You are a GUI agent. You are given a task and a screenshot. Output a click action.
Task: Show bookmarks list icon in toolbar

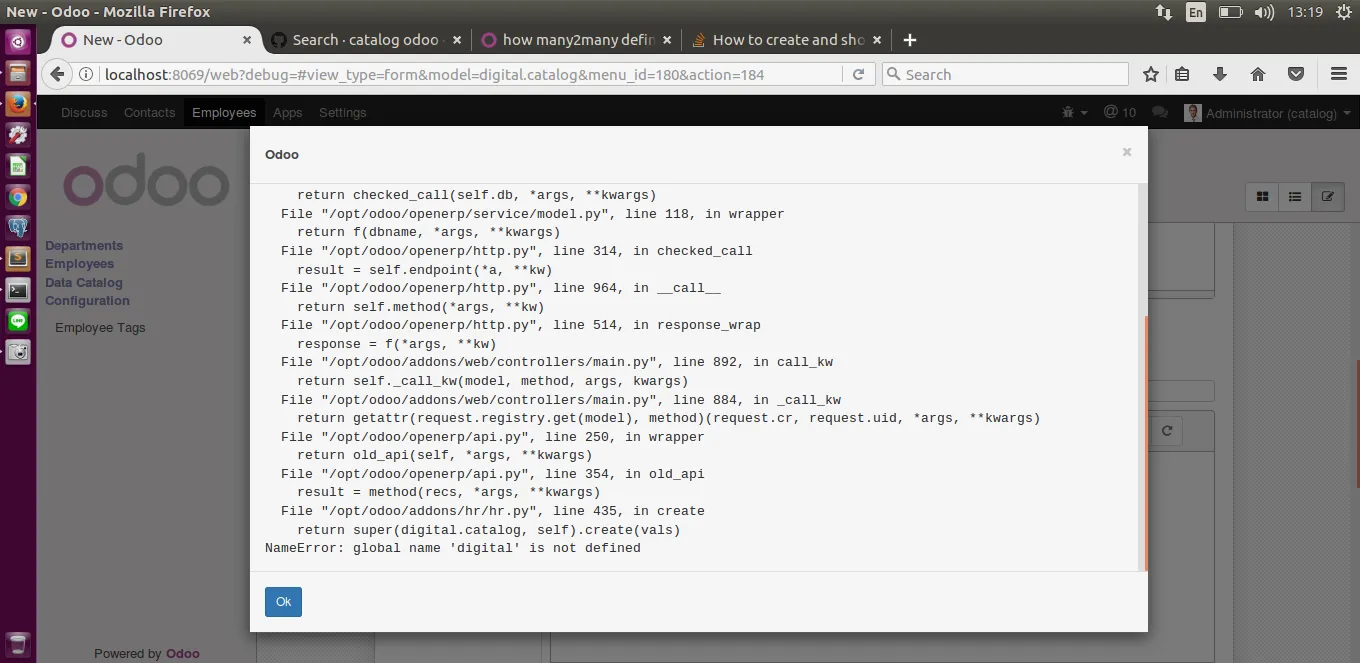coord(1182,74)
